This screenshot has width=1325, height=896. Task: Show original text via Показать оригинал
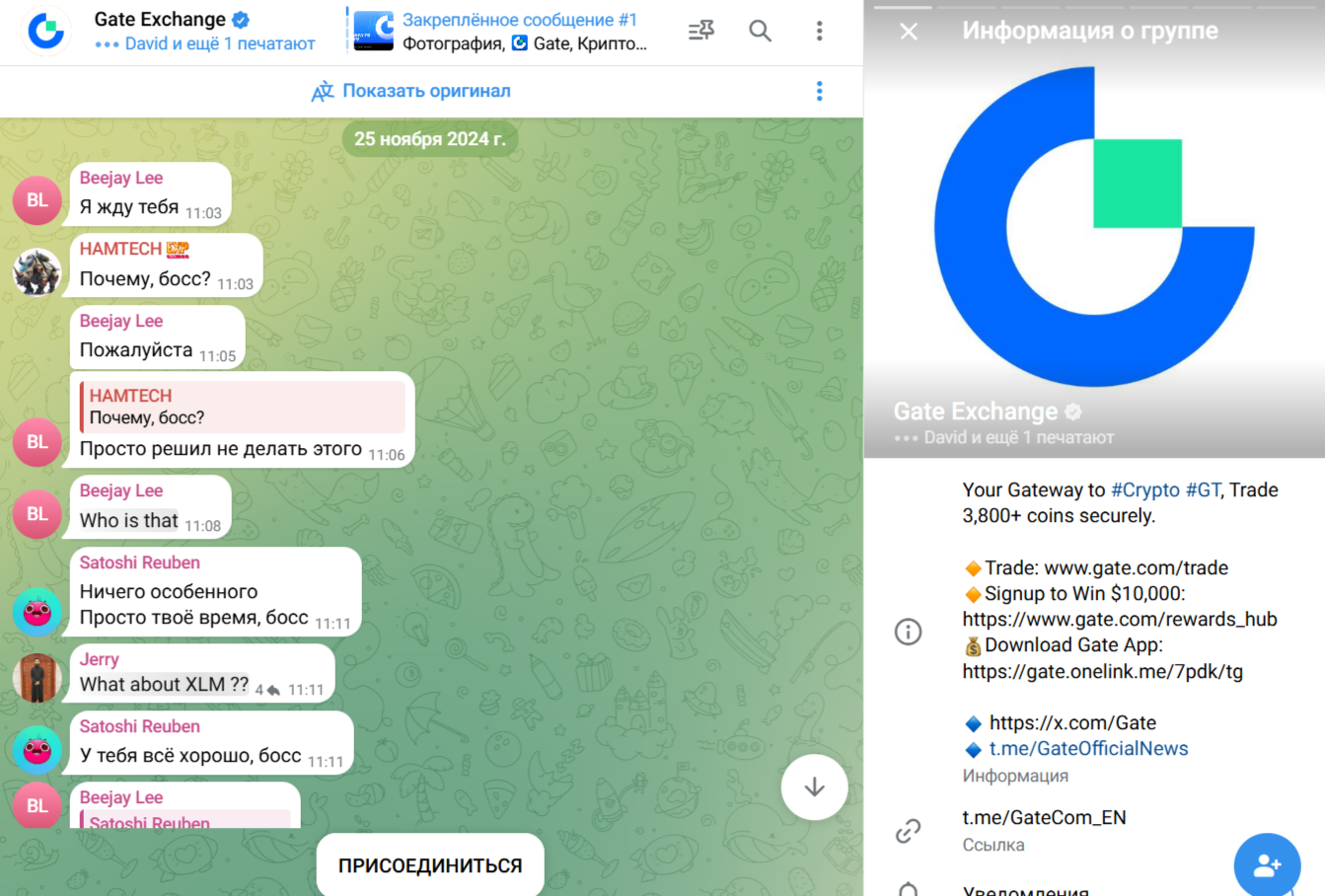[426, 91]
